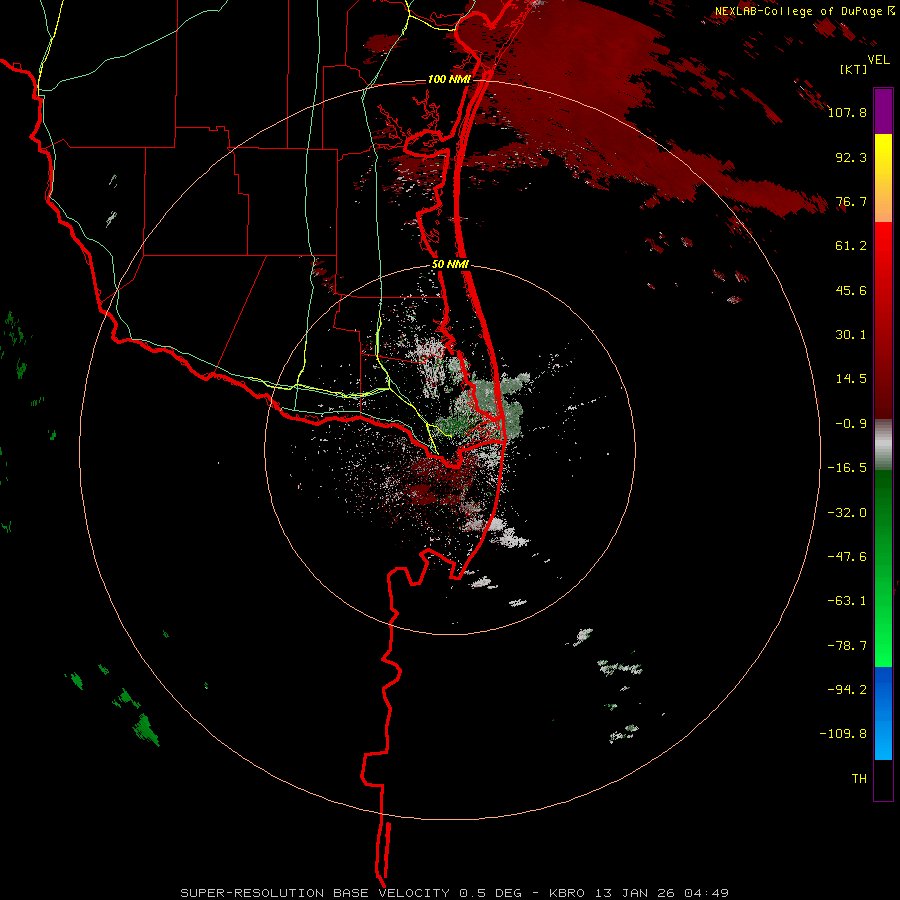Click the TH threshold label
This screenshot has width=900, height=900.
point(859,779)
